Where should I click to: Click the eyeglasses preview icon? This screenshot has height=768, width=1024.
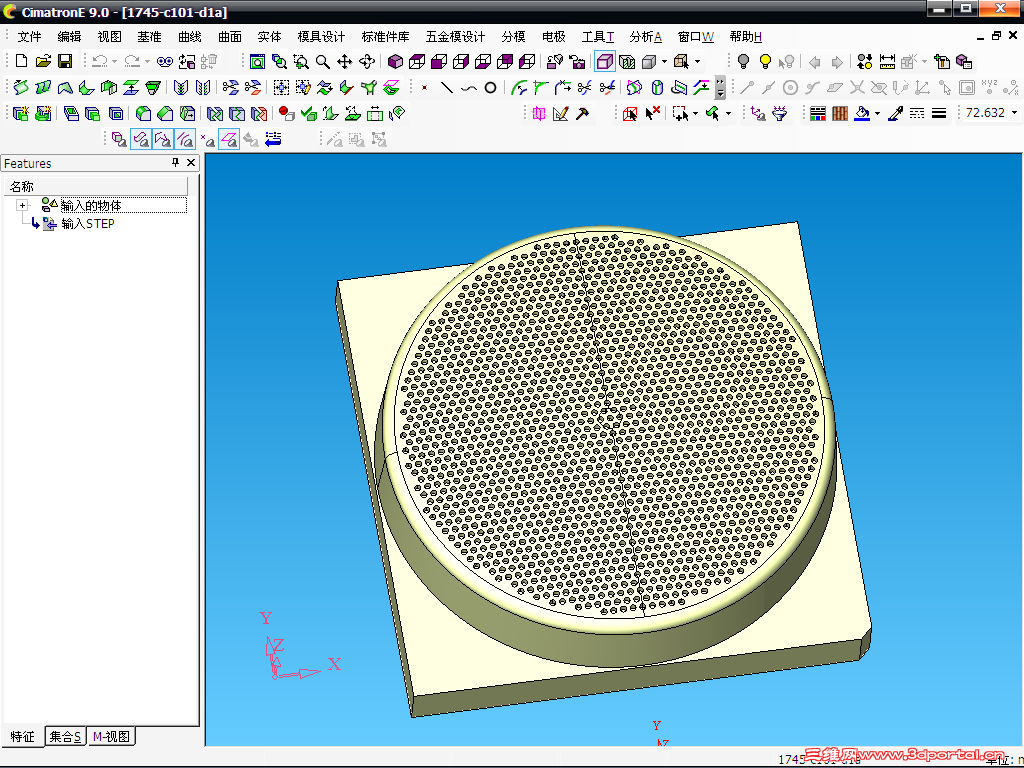(x=165, y=61)
